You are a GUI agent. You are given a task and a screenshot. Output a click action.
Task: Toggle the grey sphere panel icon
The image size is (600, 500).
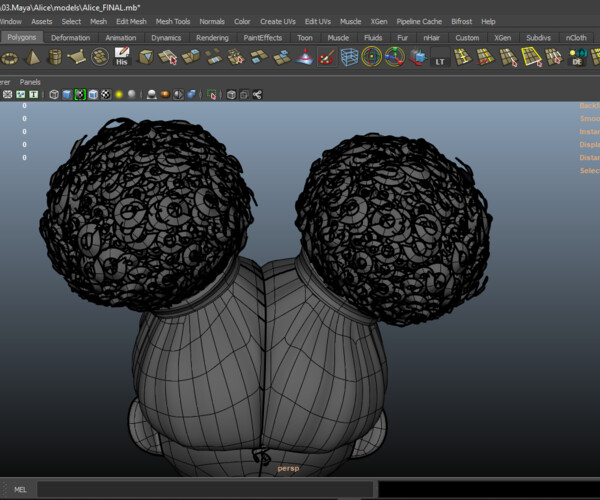coord(132,94)
